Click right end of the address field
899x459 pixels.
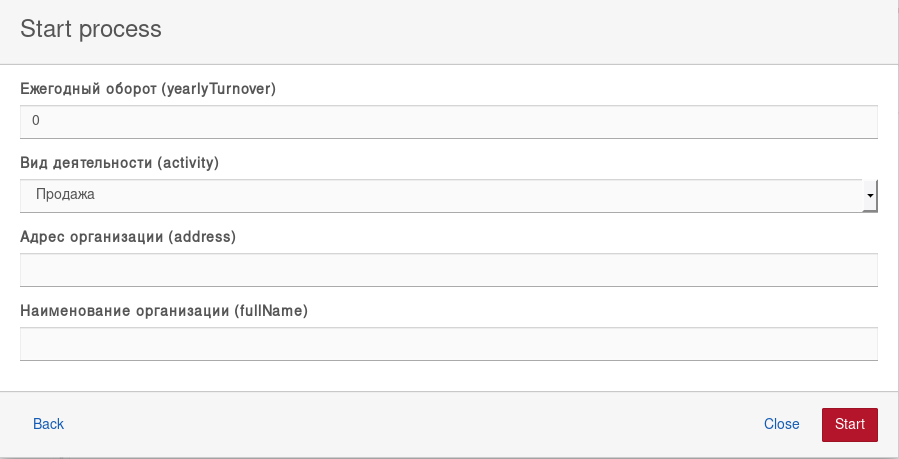click(x=860, y=270)
